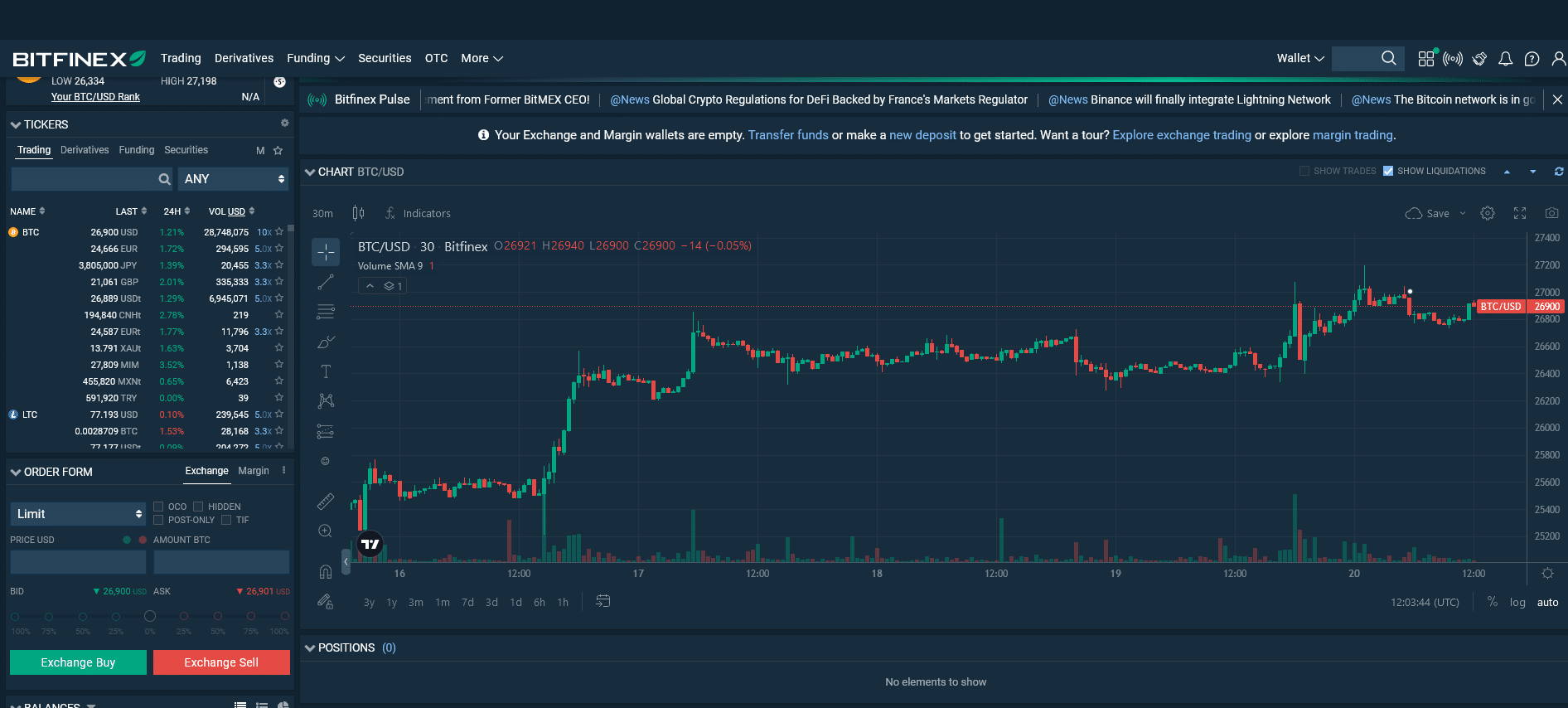The width and height of the screenshot is (1568, 708).
Task: Follow the new deposit link
Action: [922, 135]
